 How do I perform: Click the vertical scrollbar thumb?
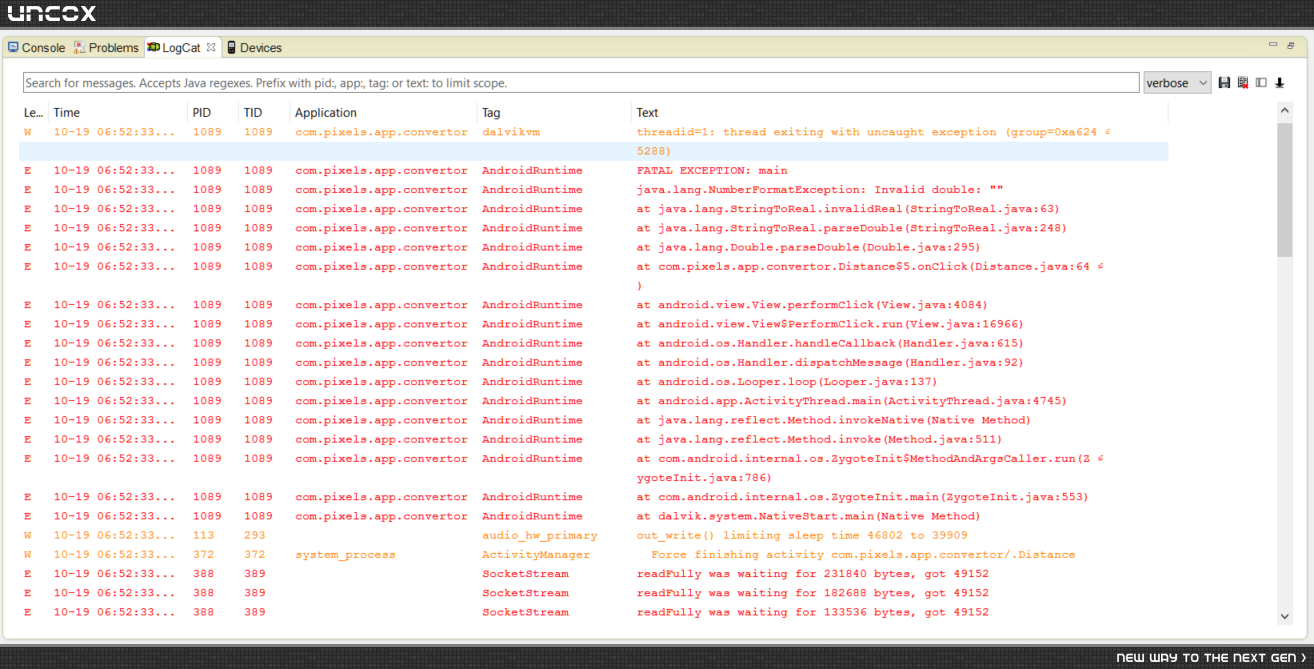point(1285,190)
